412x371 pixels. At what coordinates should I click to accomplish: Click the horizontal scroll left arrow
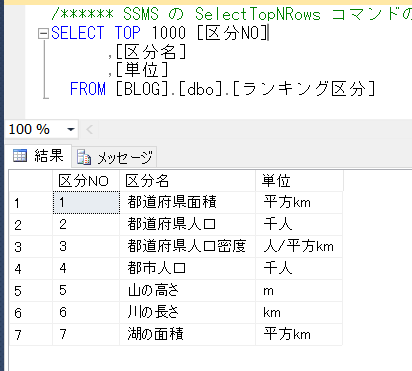click(x=89, y=129)
